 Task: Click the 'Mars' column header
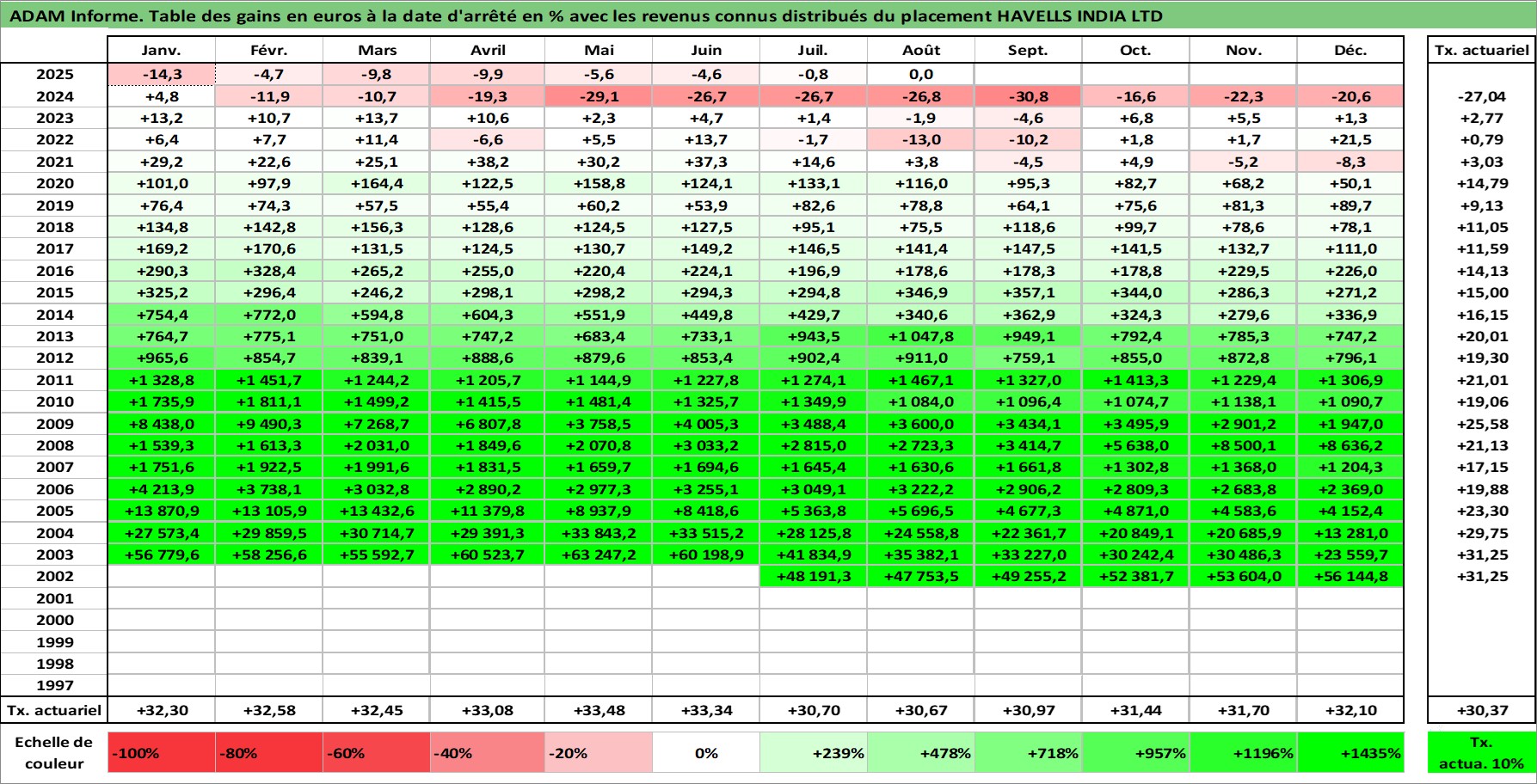[376, 50]
